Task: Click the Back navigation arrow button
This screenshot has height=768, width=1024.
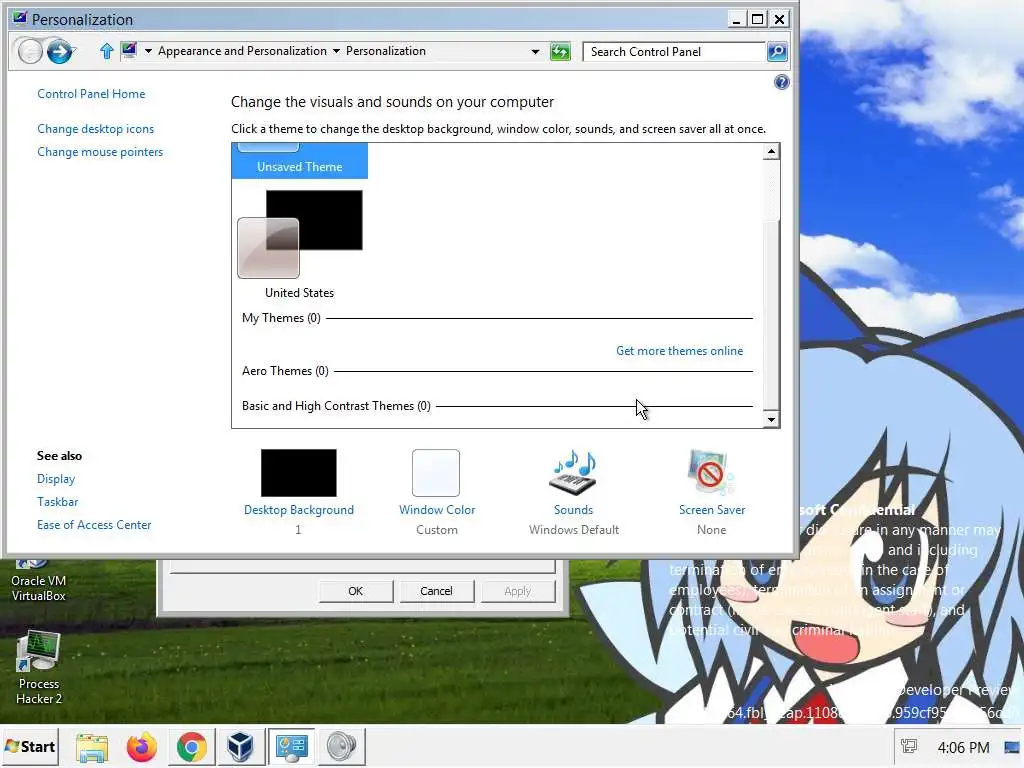Action: 30,51
